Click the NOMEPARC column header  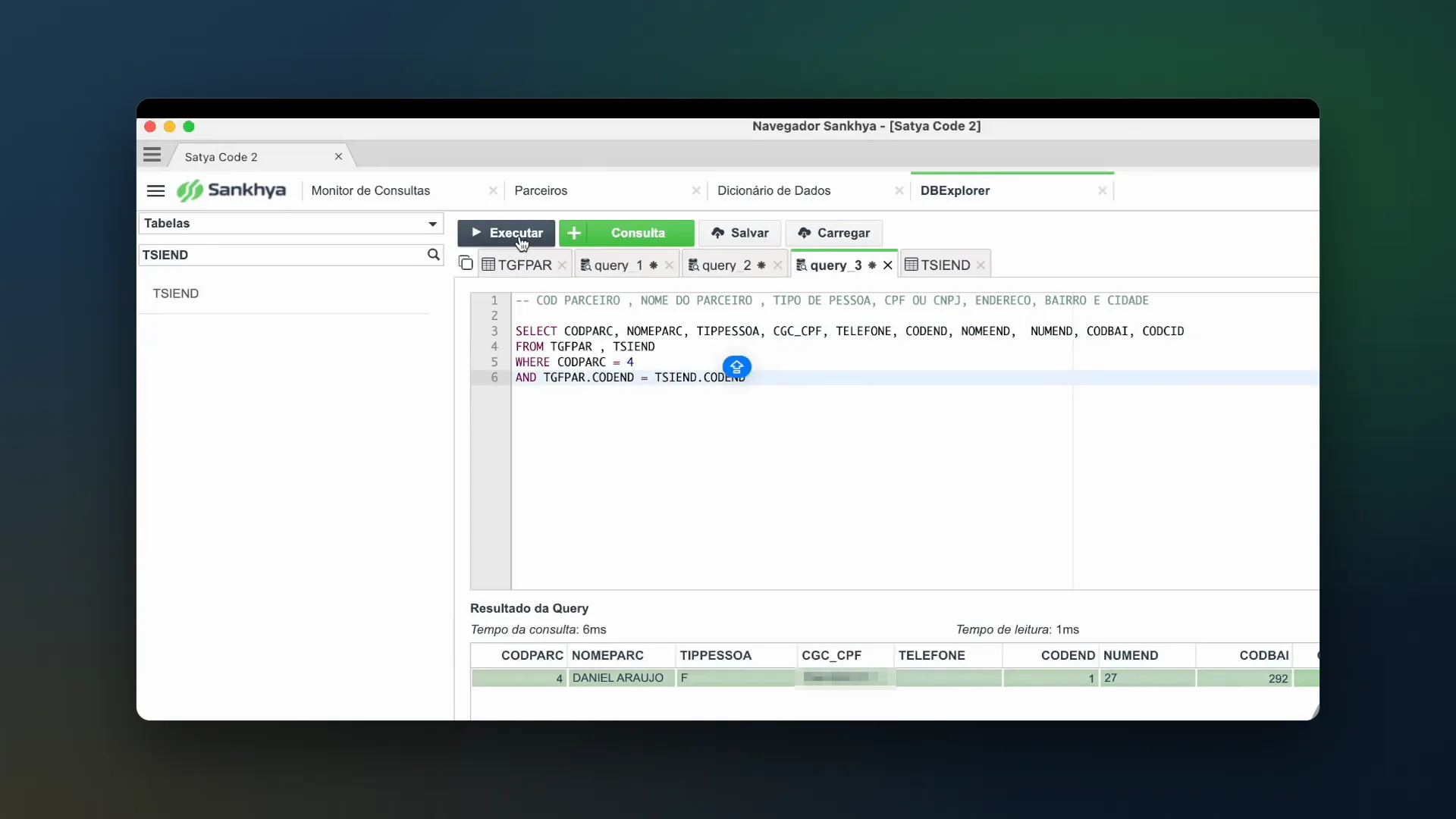point(621,655)
